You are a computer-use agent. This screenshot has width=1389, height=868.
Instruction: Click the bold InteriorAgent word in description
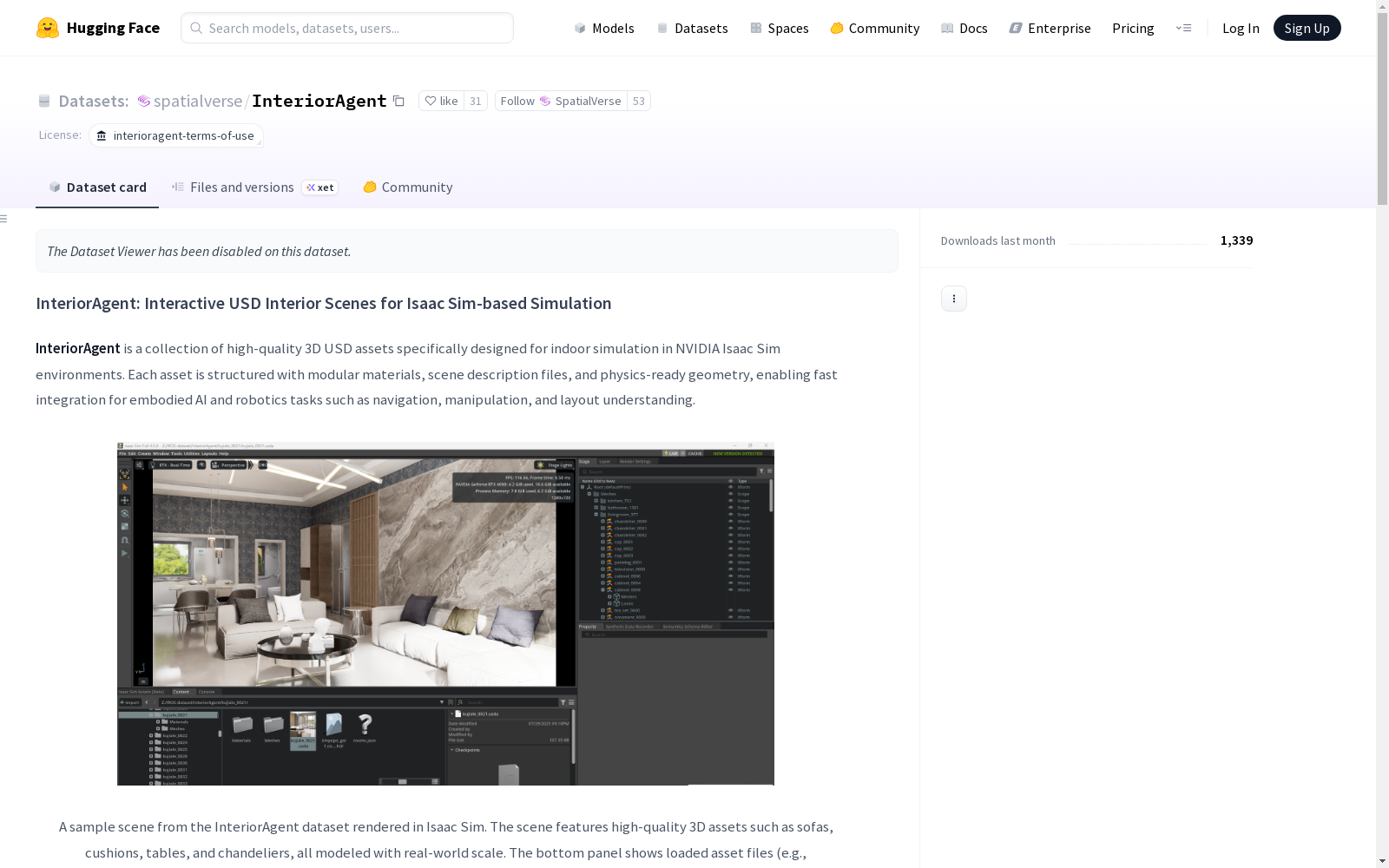pos(78,348)
